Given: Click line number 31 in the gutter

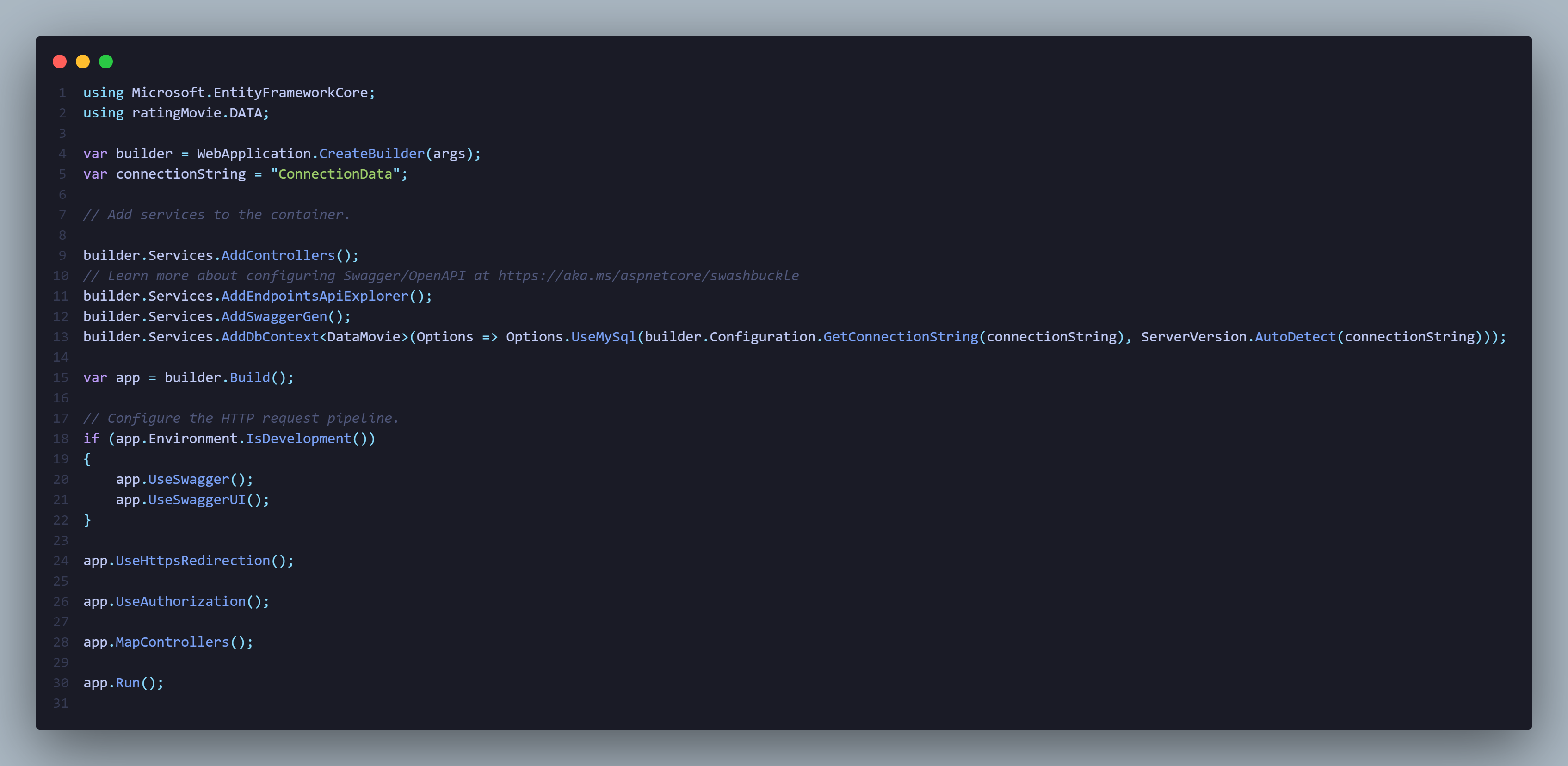Looking at the screenshot, I should (61, 703).
